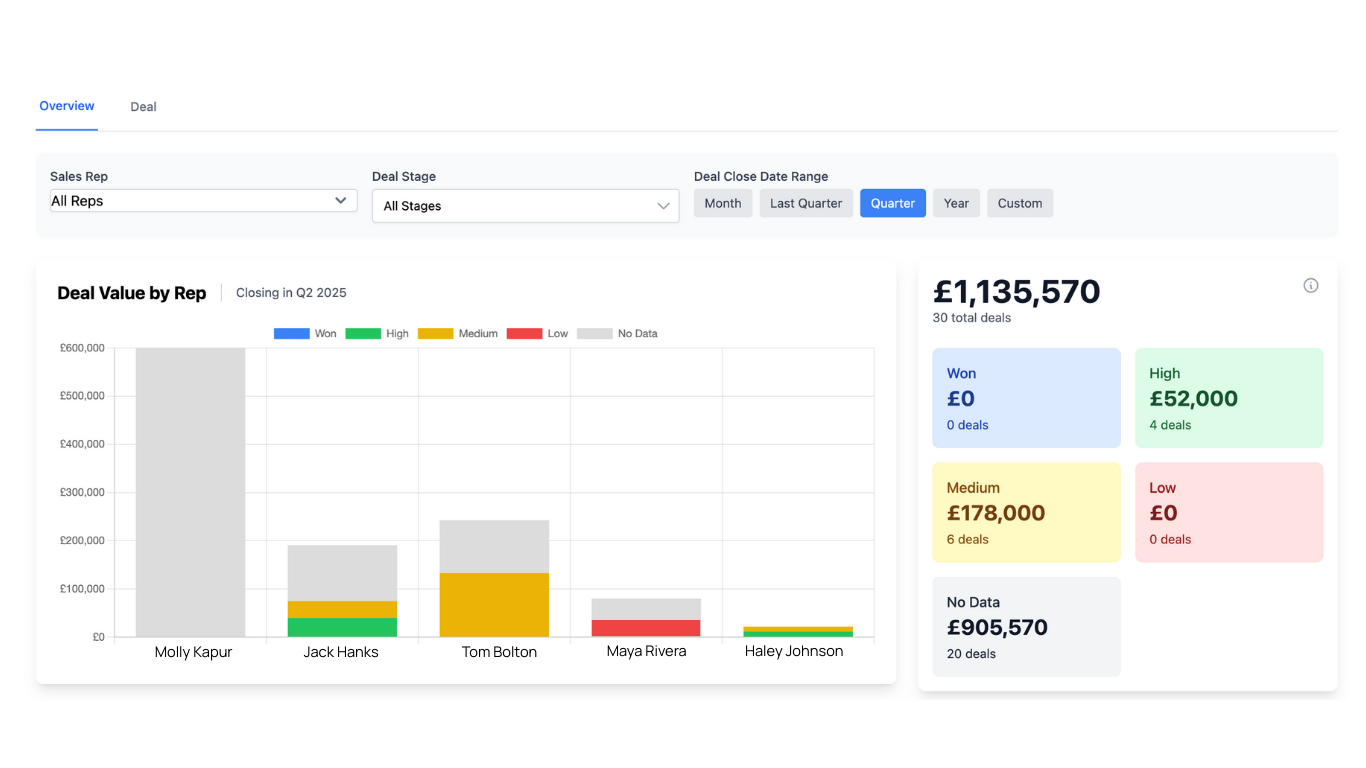Screen dimensions: 1366x768
Task: Click Maya Rivera's red Low bar segment
Action: click(x=646, y=629)
